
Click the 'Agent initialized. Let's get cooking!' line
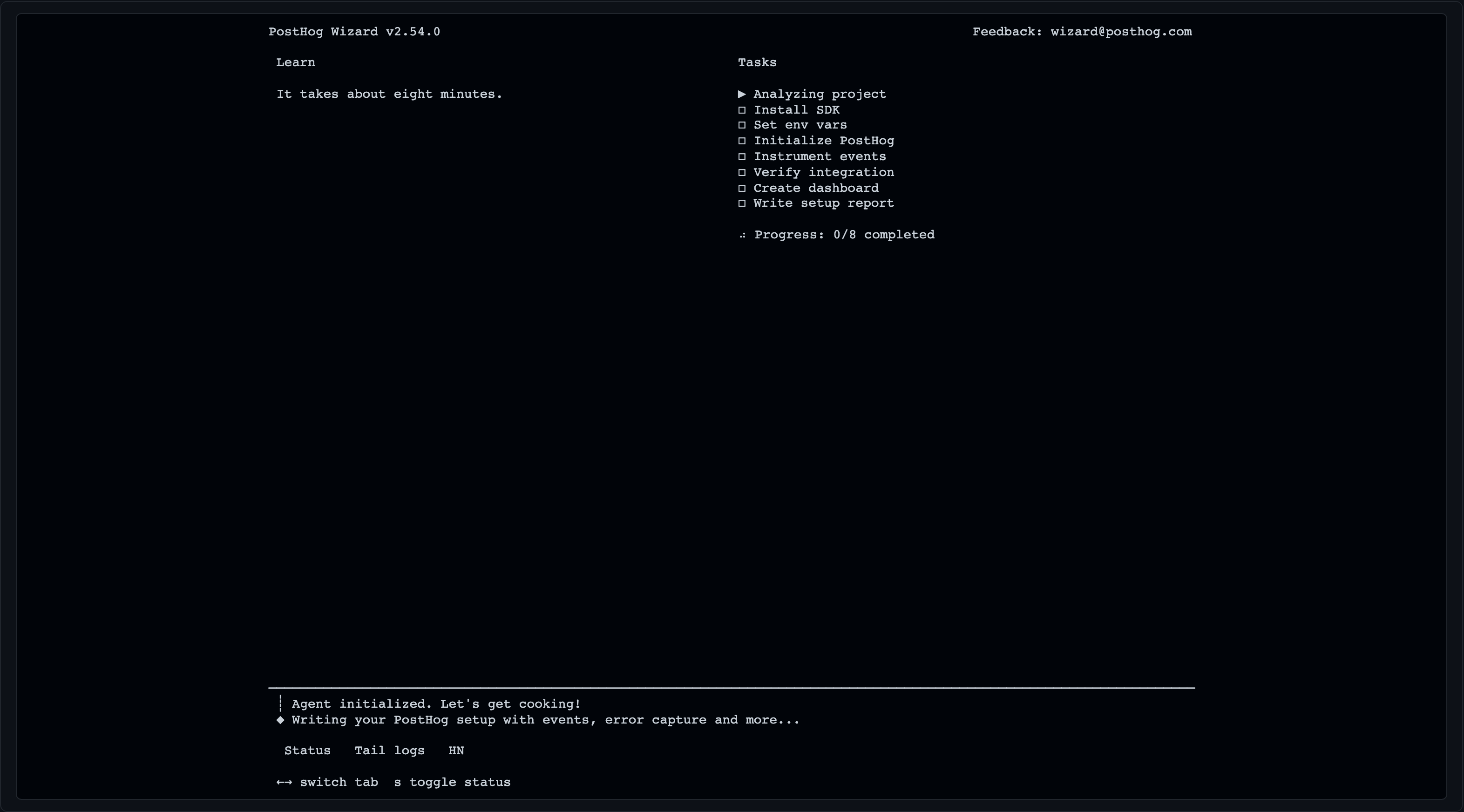pyautogui.click(x=436, y=704)
